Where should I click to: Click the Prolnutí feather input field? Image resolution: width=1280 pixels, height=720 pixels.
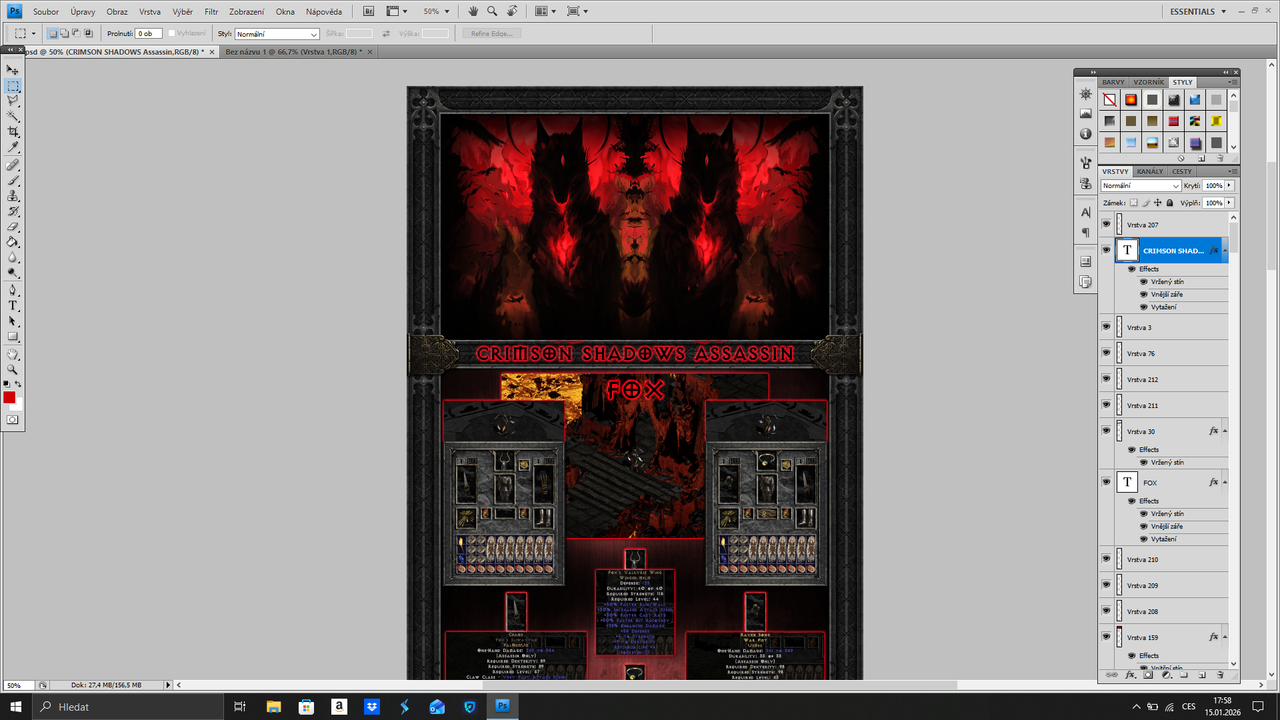(x=148, y=34)
